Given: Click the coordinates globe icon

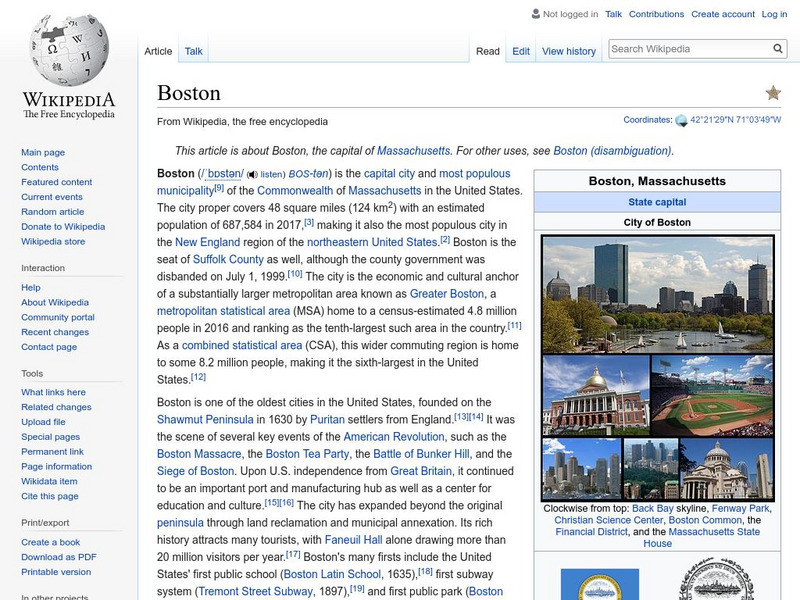Looking at the screenshot, I should click(x=681, y=120).
